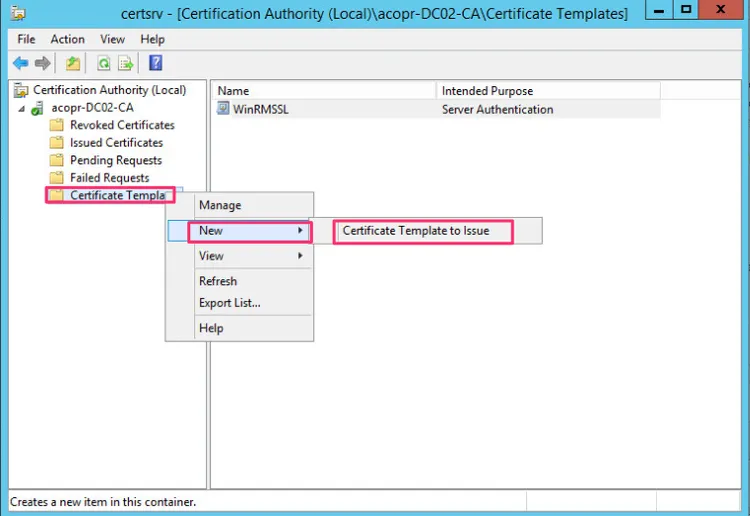Image resolution: width=750 pixels, height=516 pixels.
Task: Collapse the acopr-DC02-CA tree node
Action: pyautogui.click(x=21, y=108)
